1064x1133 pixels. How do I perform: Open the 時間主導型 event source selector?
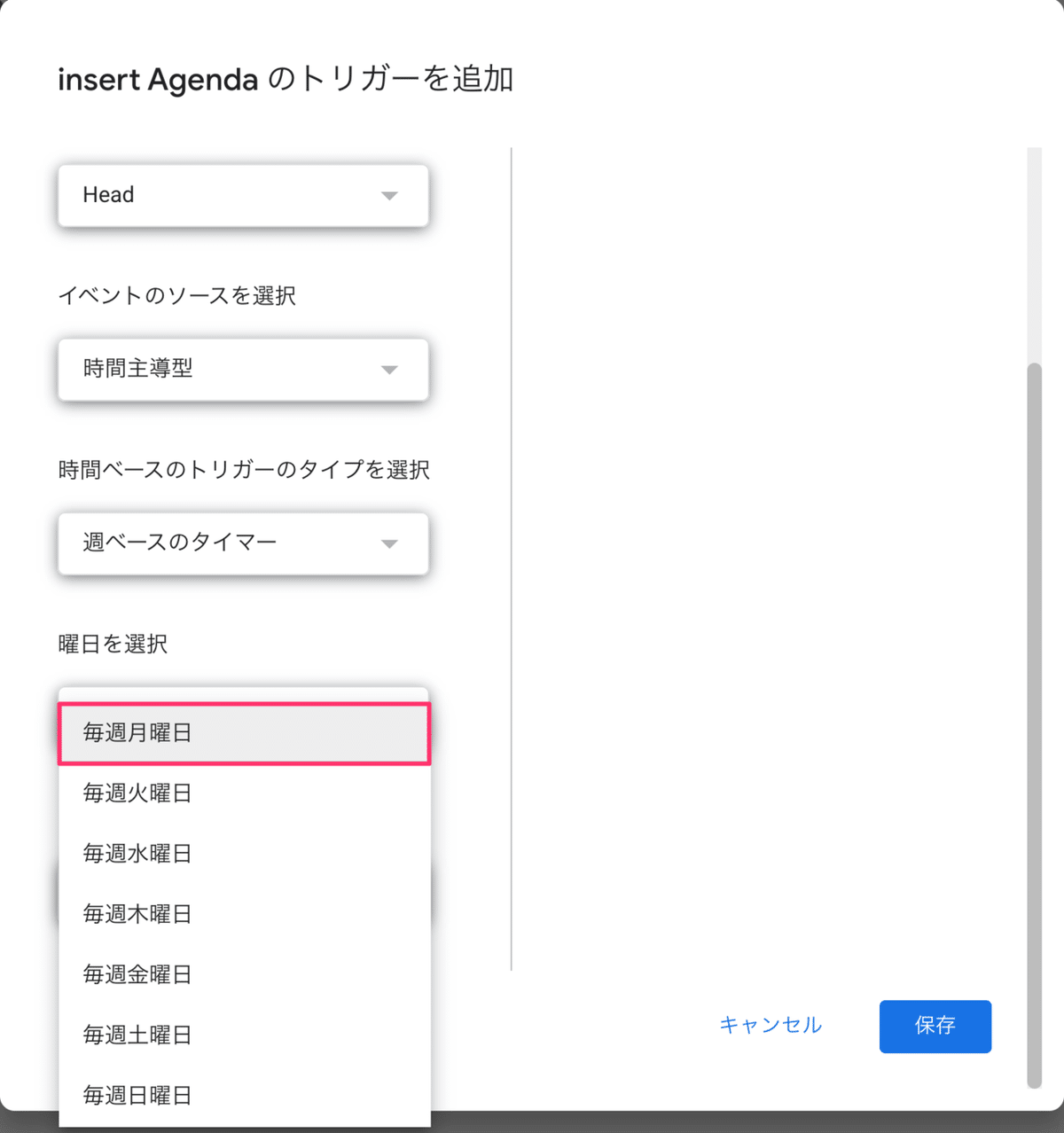[x=242, y=371]
